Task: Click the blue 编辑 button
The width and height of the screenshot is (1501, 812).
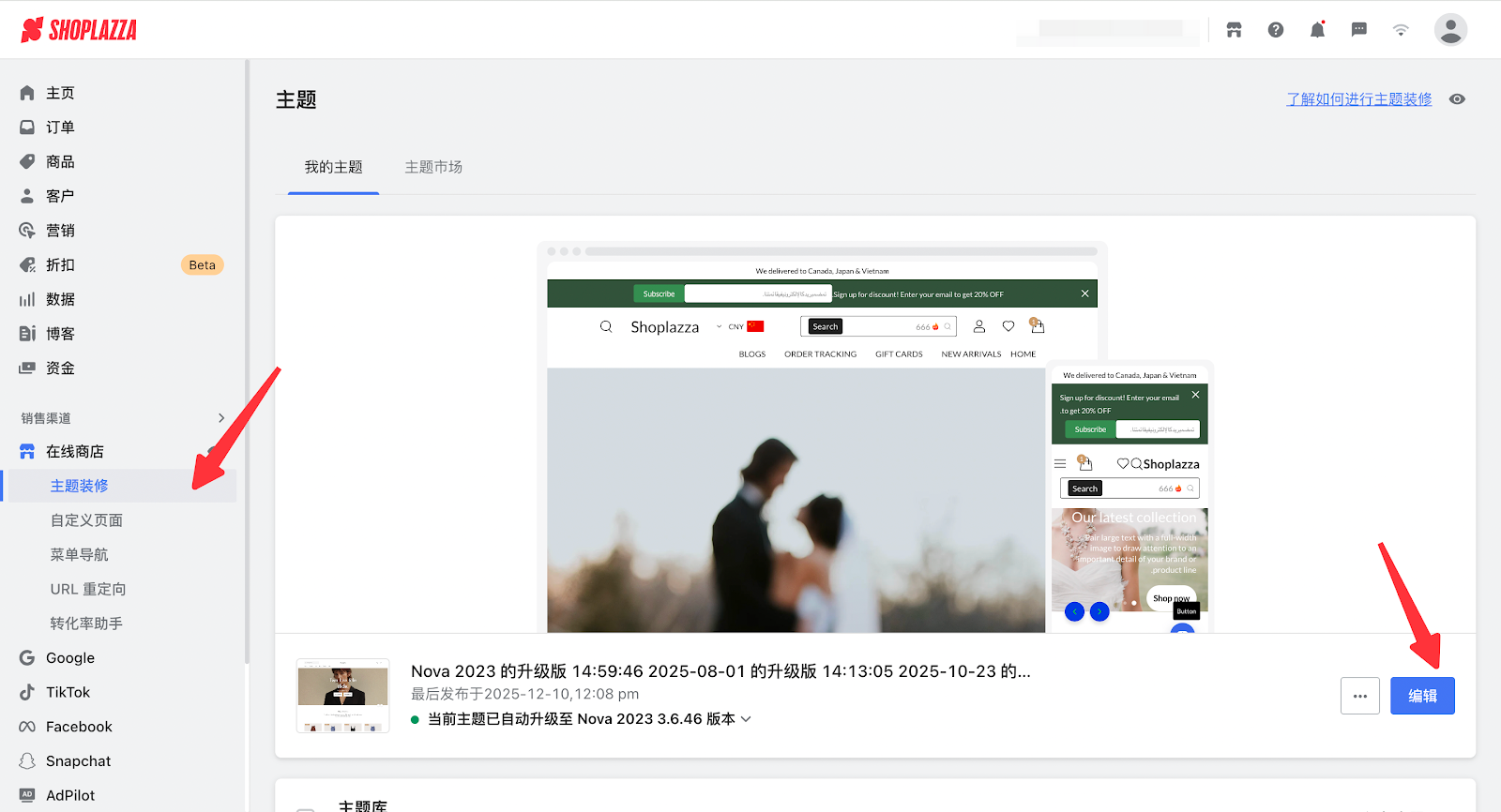Action: click(x=1422, y=696)
